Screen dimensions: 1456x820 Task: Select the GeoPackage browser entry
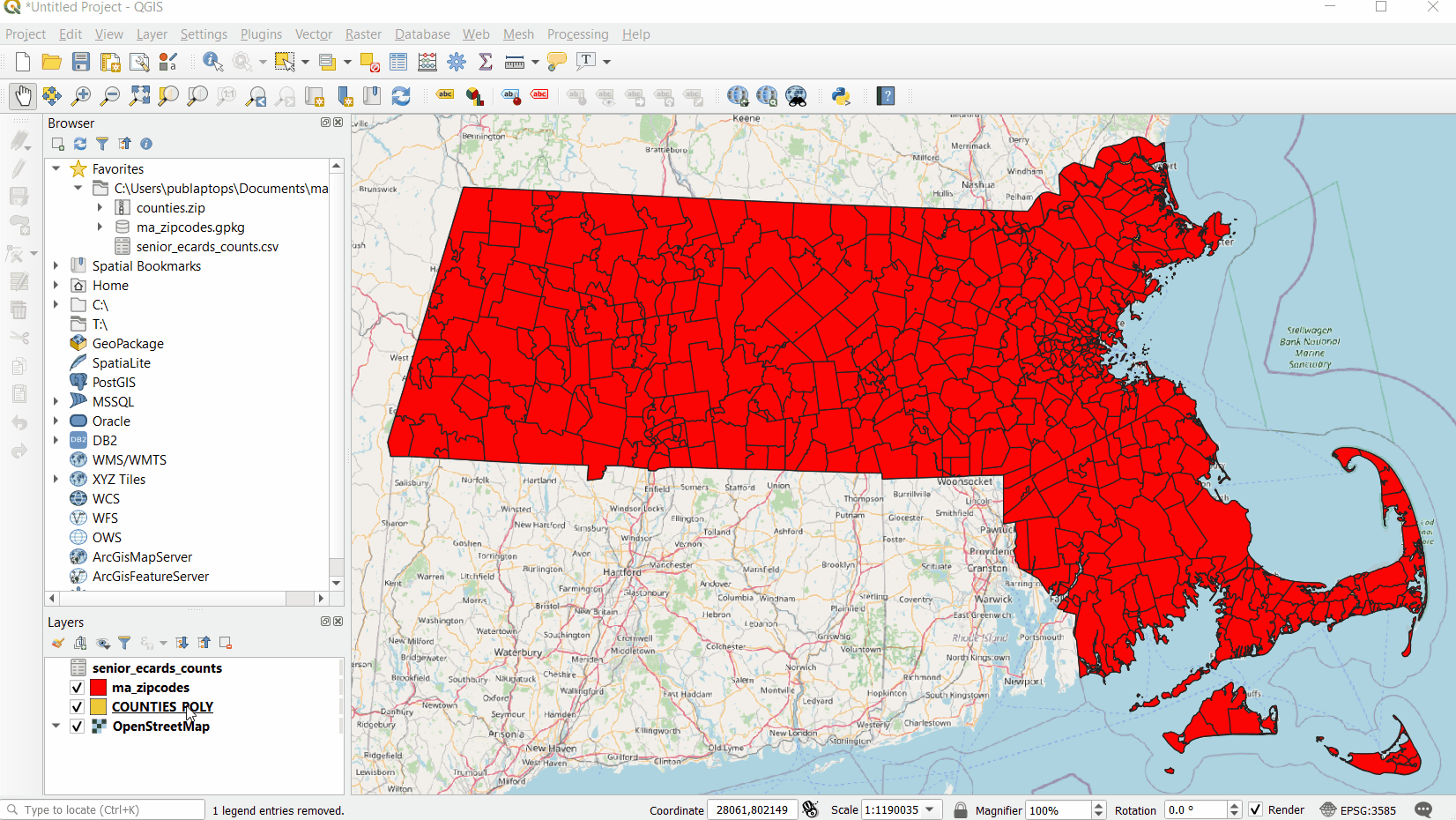pos(128,344)
